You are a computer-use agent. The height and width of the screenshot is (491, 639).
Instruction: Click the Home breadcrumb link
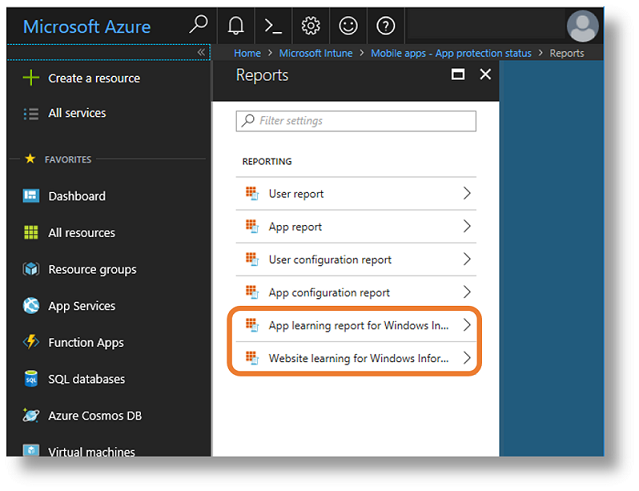(x=247, y=53)
